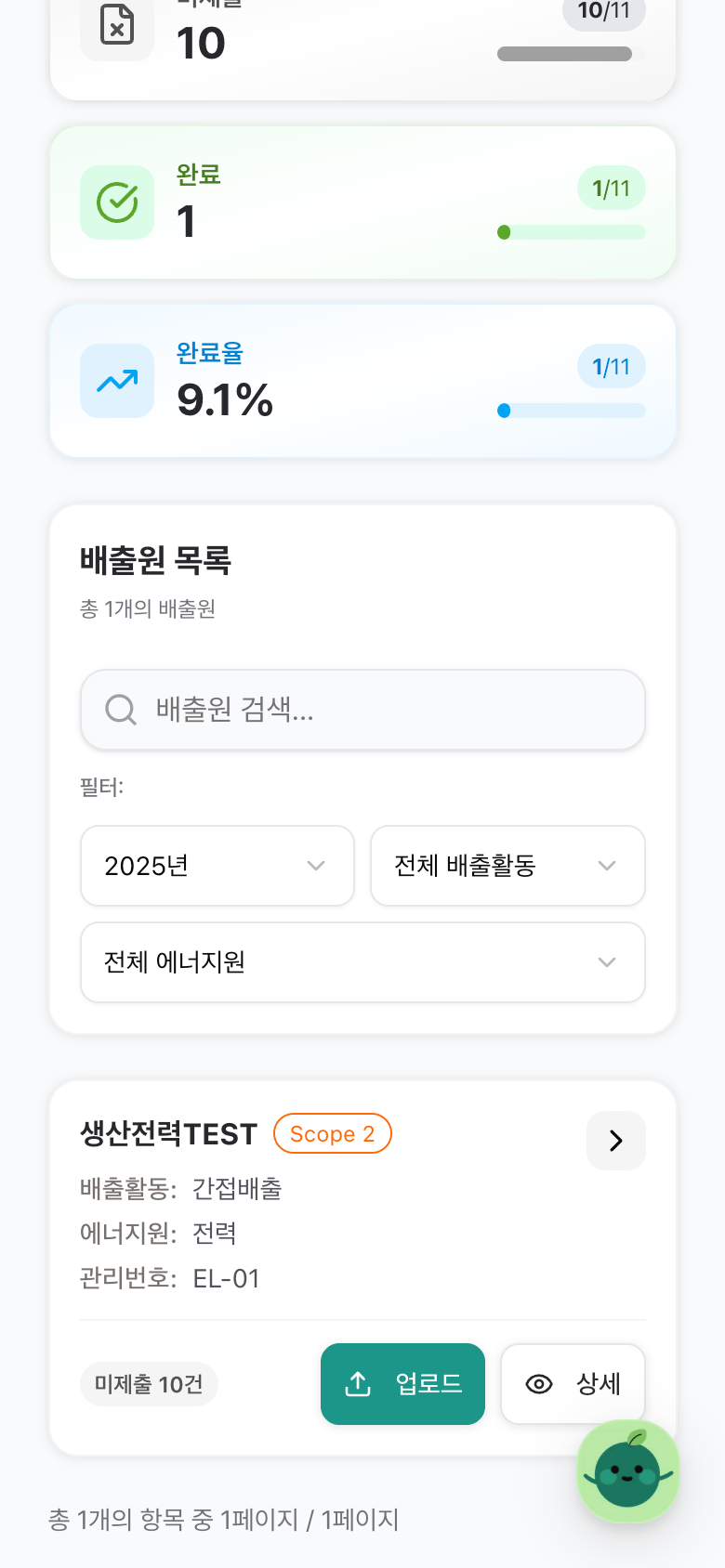Click the 업로드 button

[402, 1384]
